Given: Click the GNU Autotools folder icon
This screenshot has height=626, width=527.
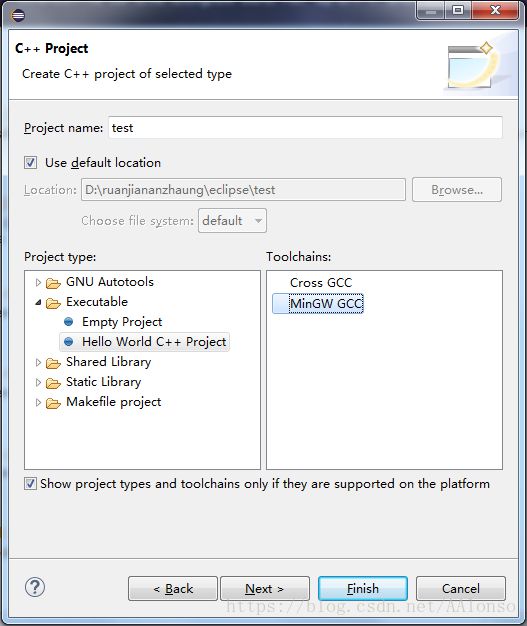Looking at the screenshot, I should (x=53, y=283).
